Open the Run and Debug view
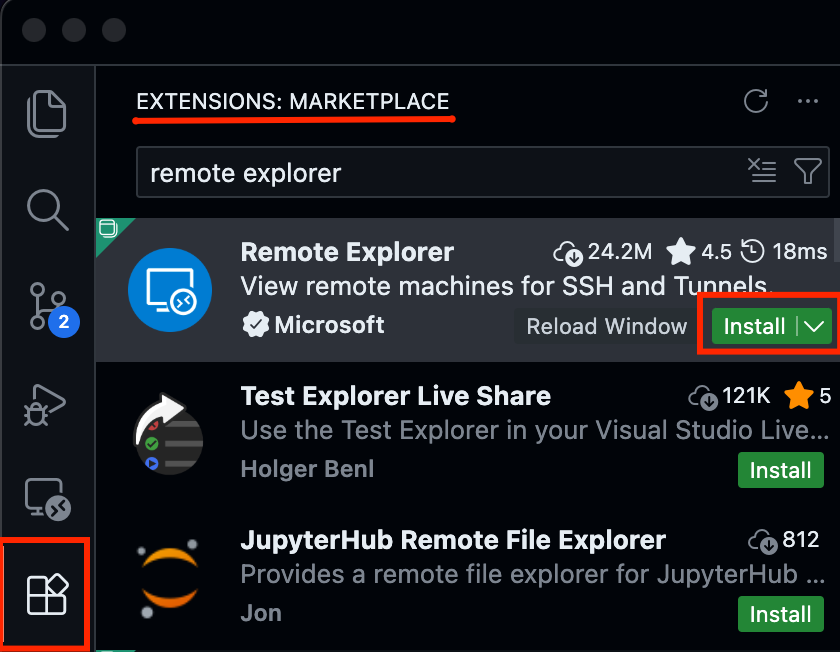840x652 pixels. [47, 405]
